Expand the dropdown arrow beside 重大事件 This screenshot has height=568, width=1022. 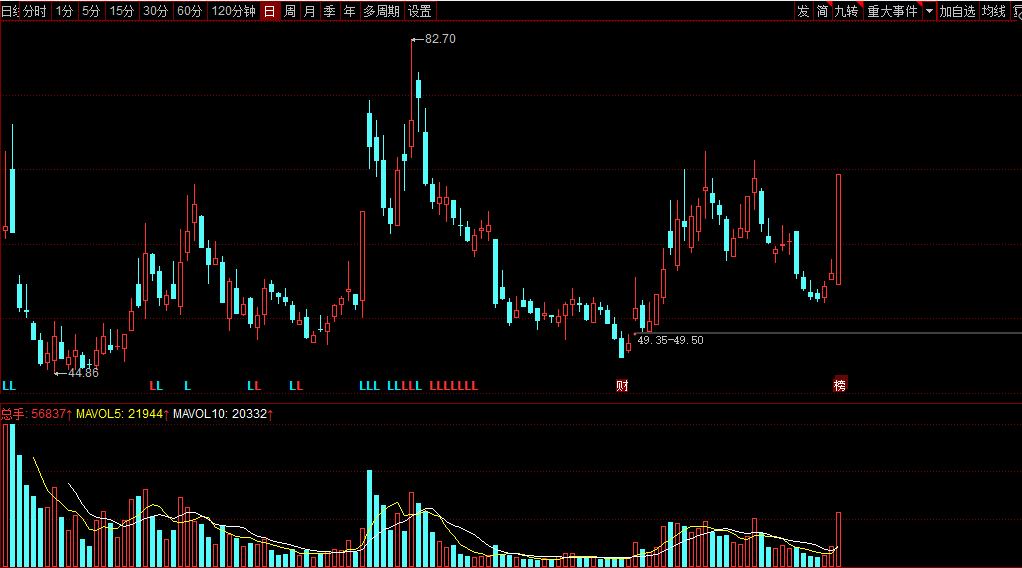click(x=929, y=11)
